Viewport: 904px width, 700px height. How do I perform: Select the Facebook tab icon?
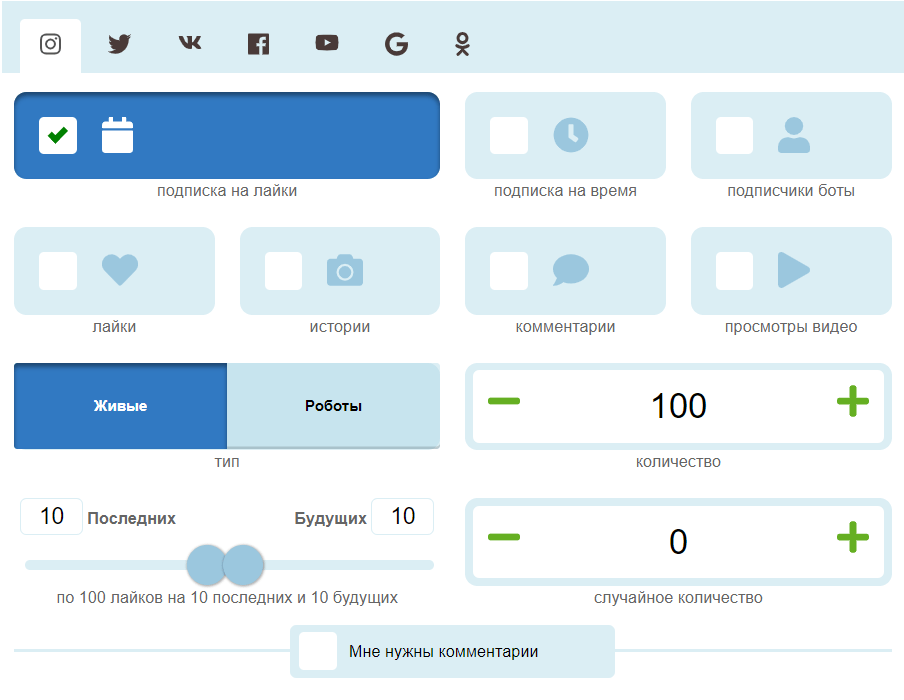click(258, 44)
